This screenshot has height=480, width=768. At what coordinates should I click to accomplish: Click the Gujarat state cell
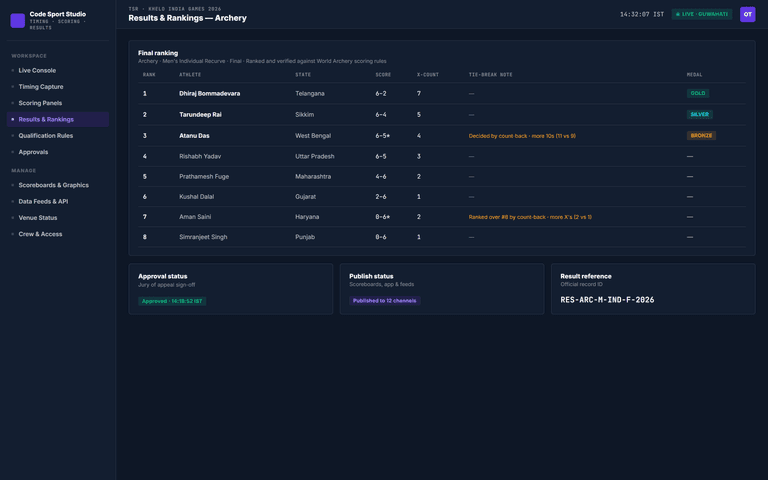306,196
